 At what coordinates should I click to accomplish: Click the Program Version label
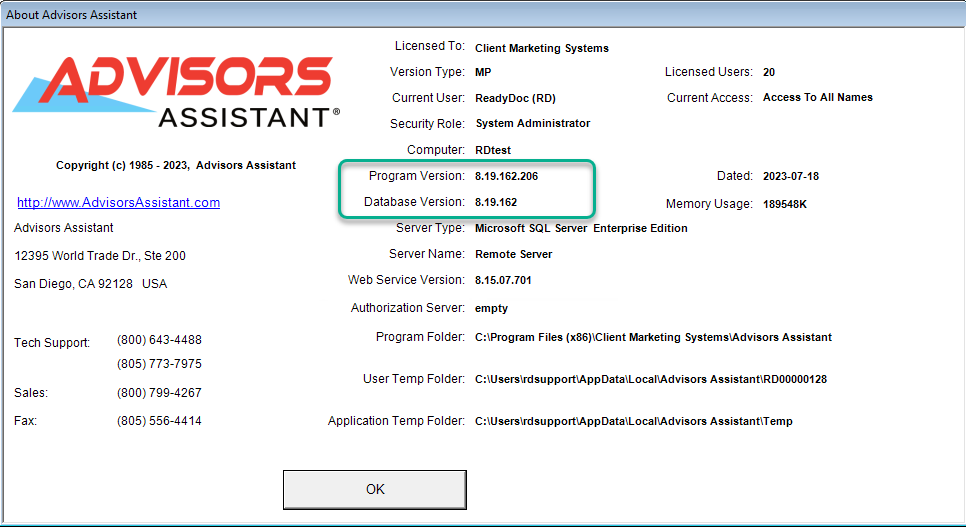(416, 176)
